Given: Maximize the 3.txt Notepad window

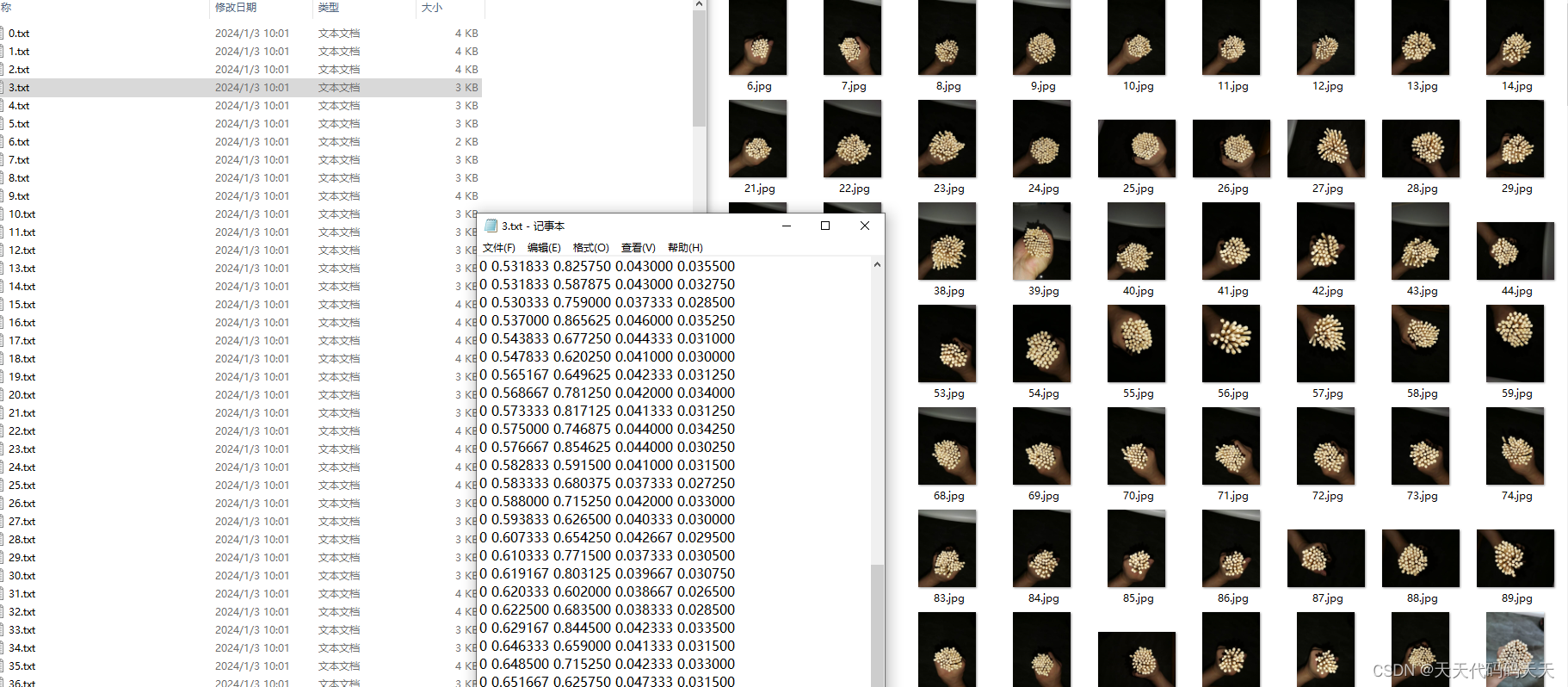Looking at the screenshot, I should pos(825,226).
